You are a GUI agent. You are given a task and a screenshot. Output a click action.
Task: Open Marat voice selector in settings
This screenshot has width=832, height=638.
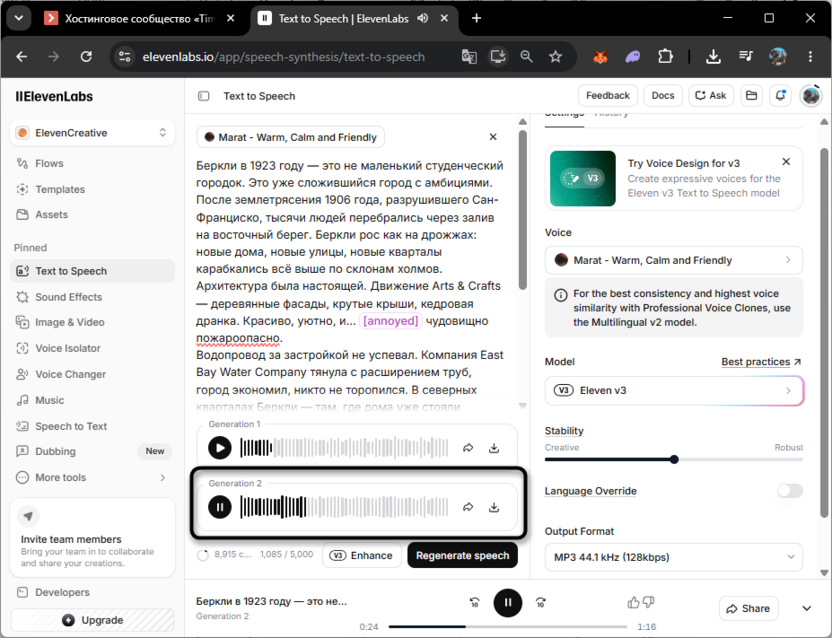point(673,260)
